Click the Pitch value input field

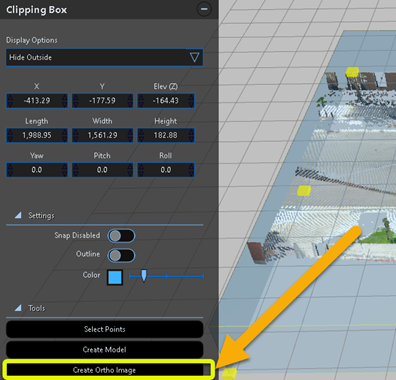tap(102, 170)
